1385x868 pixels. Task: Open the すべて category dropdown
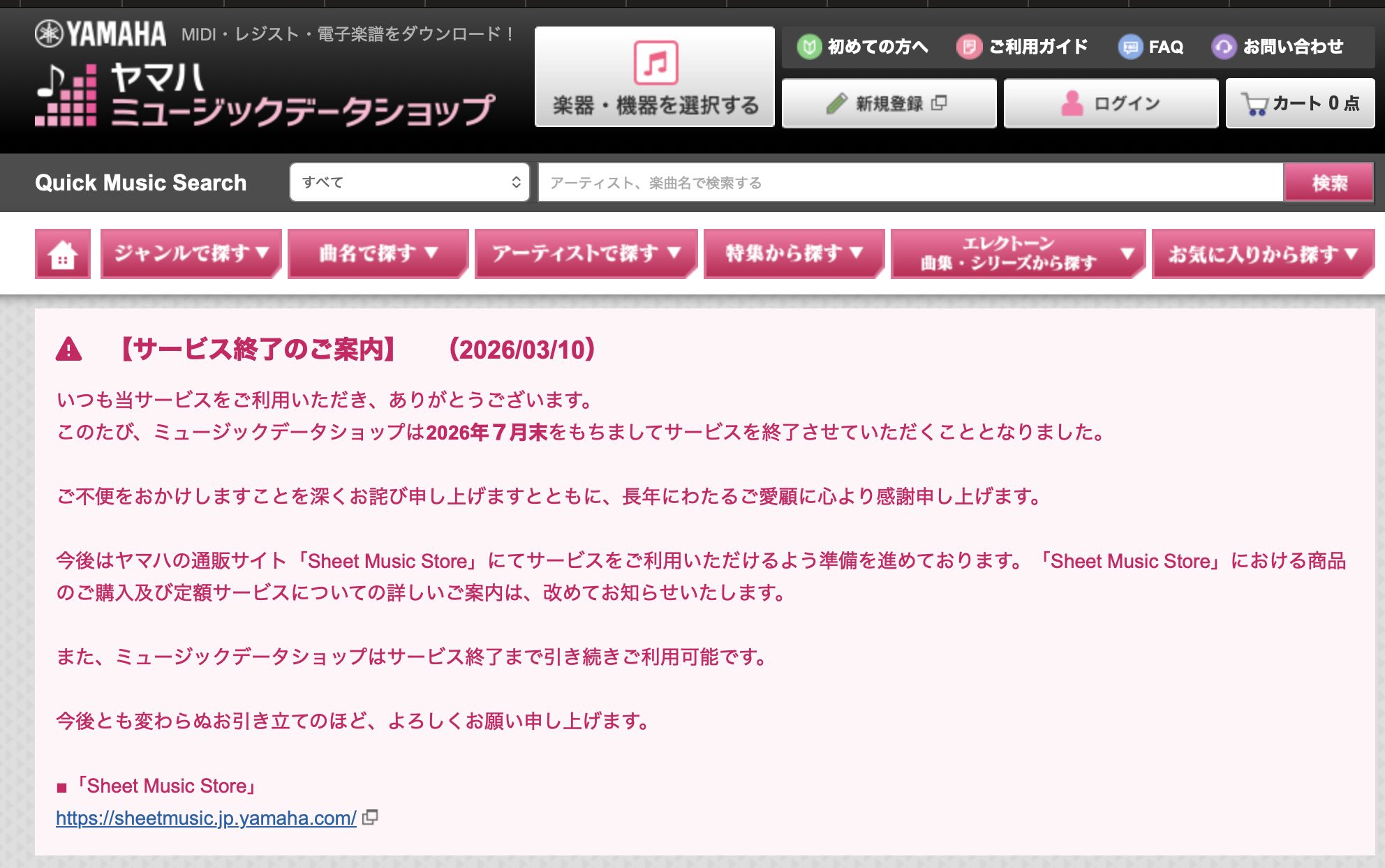pos(410,182)
